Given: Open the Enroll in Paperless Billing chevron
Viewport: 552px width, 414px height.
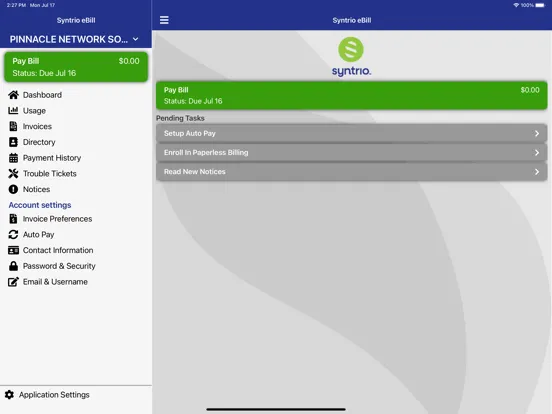Looking at the screenshot, I should click(537, 152).
